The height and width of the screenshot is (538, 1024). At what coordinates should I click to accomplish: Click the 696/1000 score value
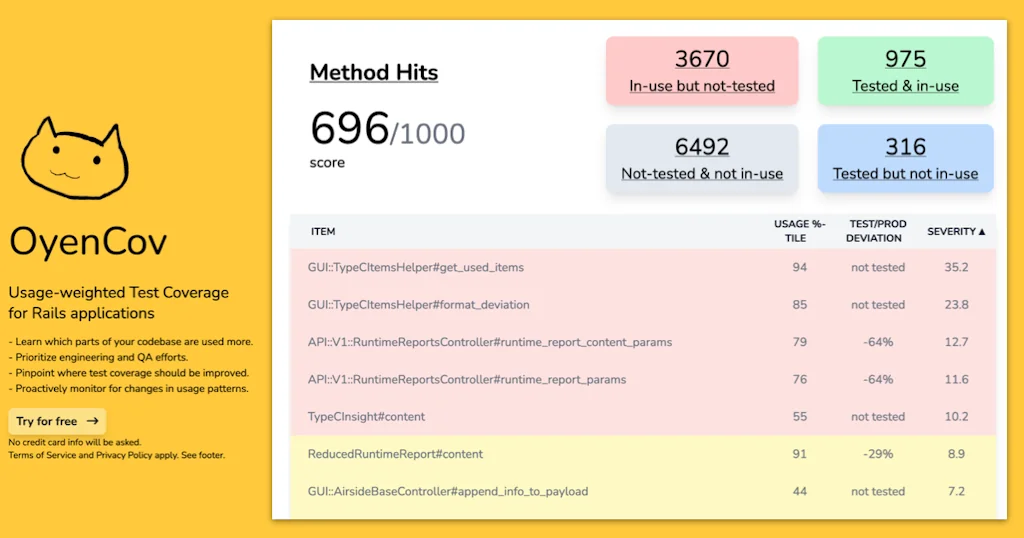tap(387, 130)
